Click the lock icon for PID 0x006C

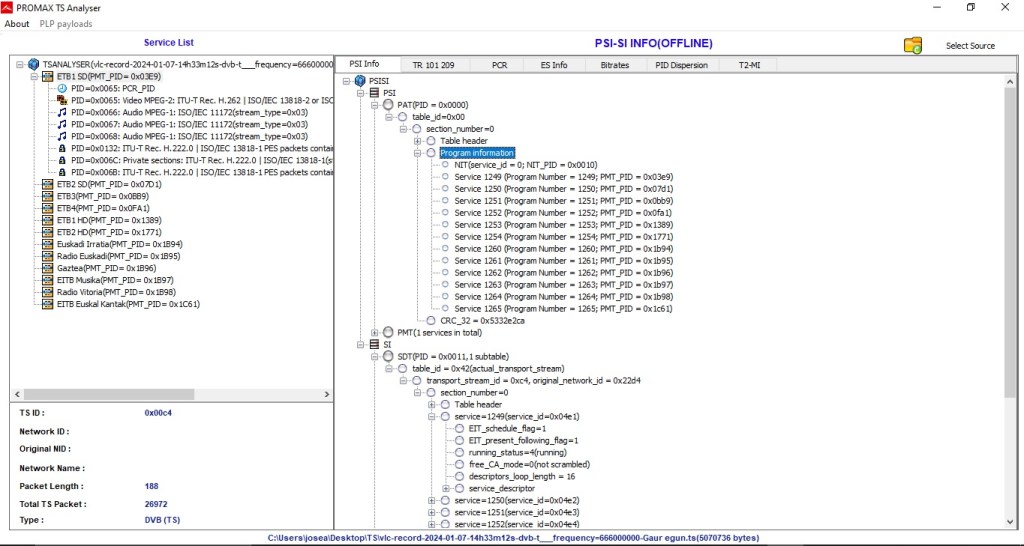tap(62, 160)
